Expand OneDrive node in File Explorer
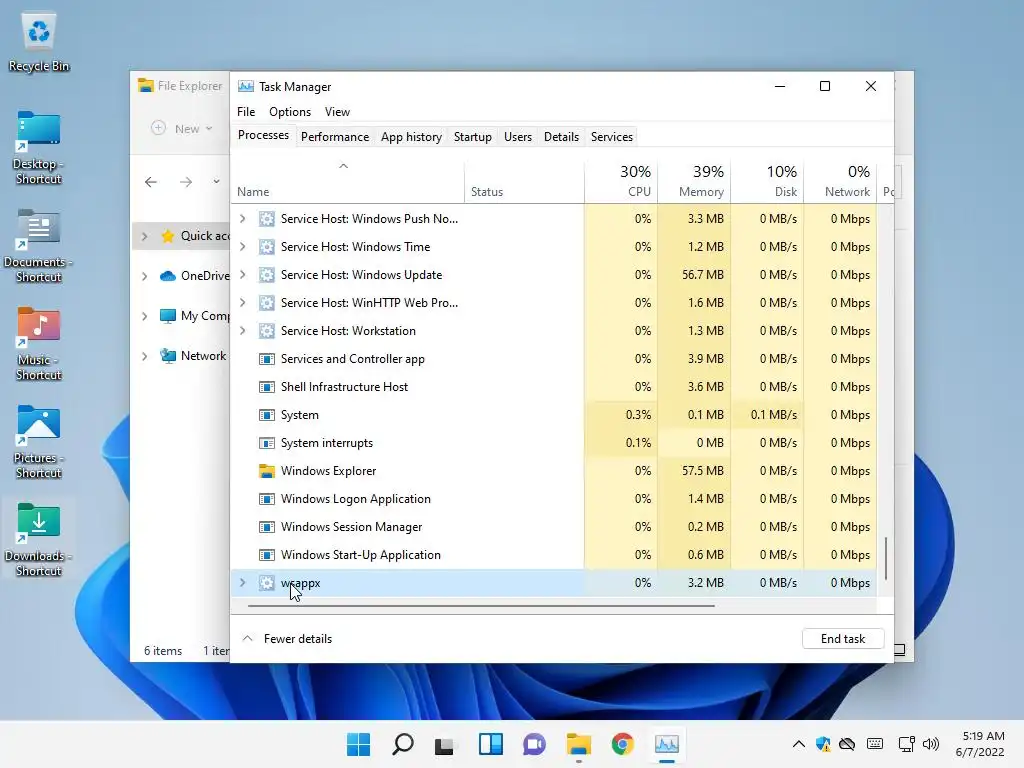This screenshot has height=768, width=1024. (x=144, y=276)
